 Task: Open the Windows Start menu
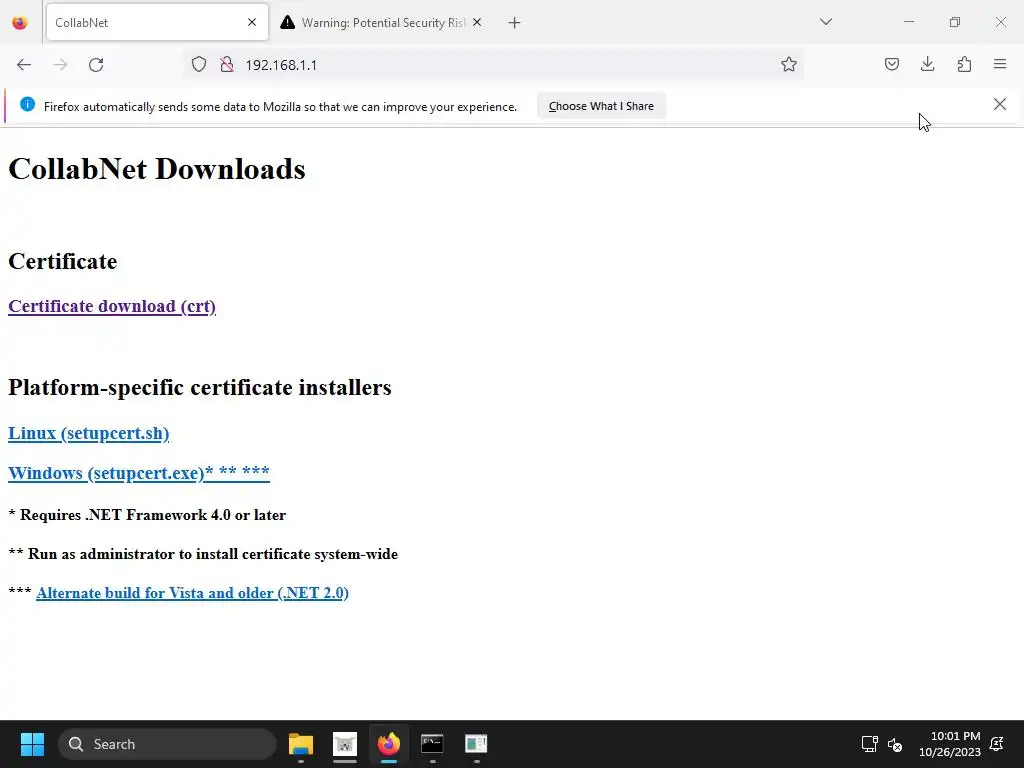tap(32, 744)
